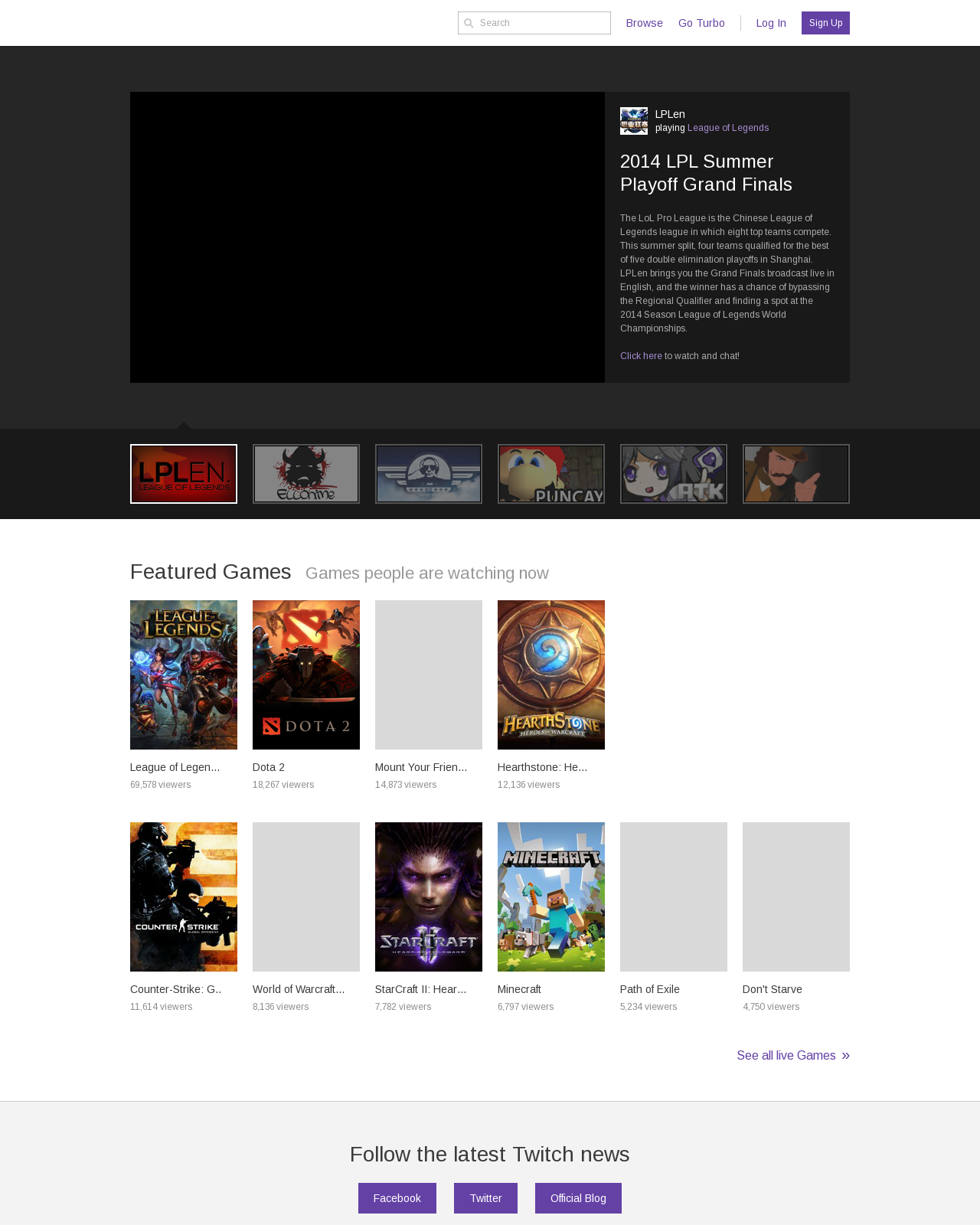Open the Dota 2 box art

point(306,675)
